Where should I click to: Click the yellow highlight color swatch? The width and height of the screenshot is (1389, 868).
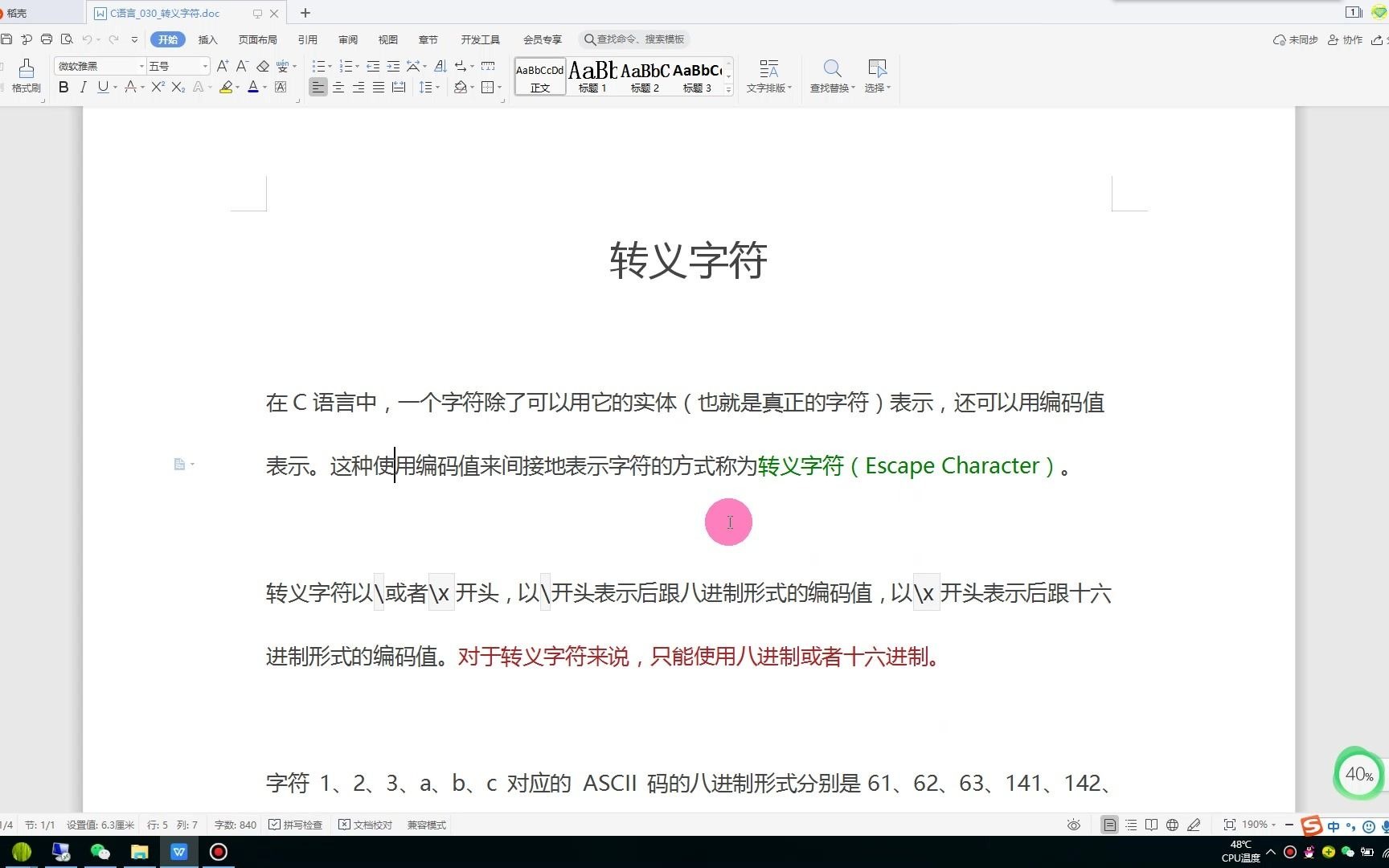point(226,87)
